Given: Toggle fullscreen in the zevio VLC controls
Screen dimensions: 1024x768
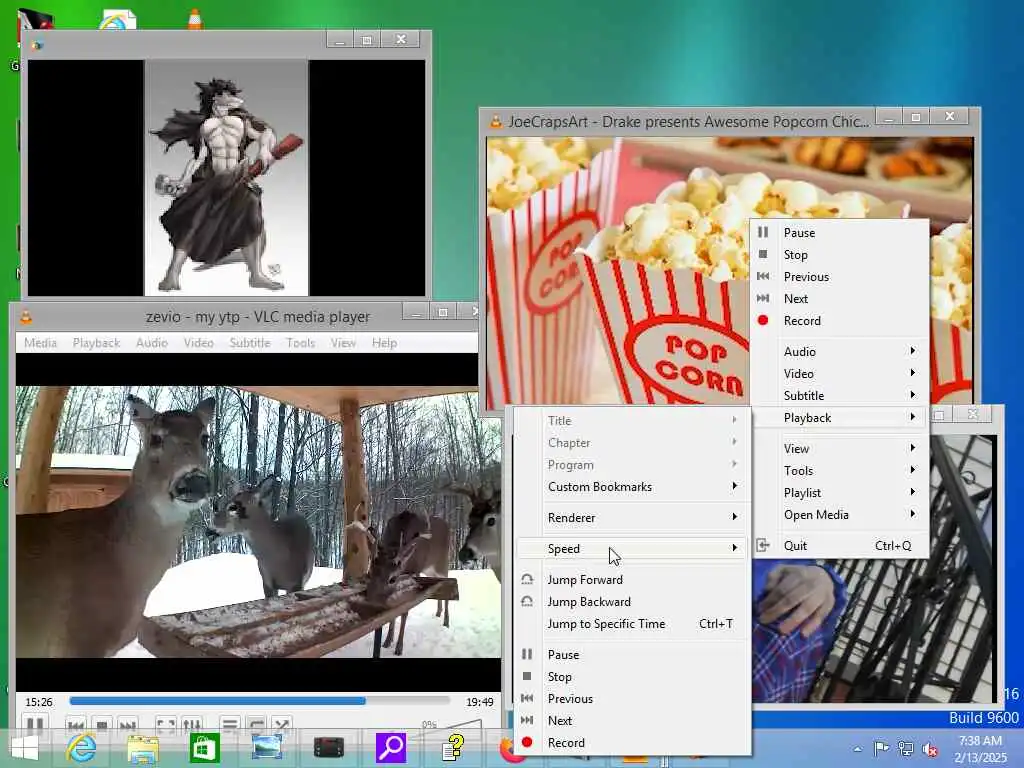Looking at the screenshot, I should (x=166, y=725).
